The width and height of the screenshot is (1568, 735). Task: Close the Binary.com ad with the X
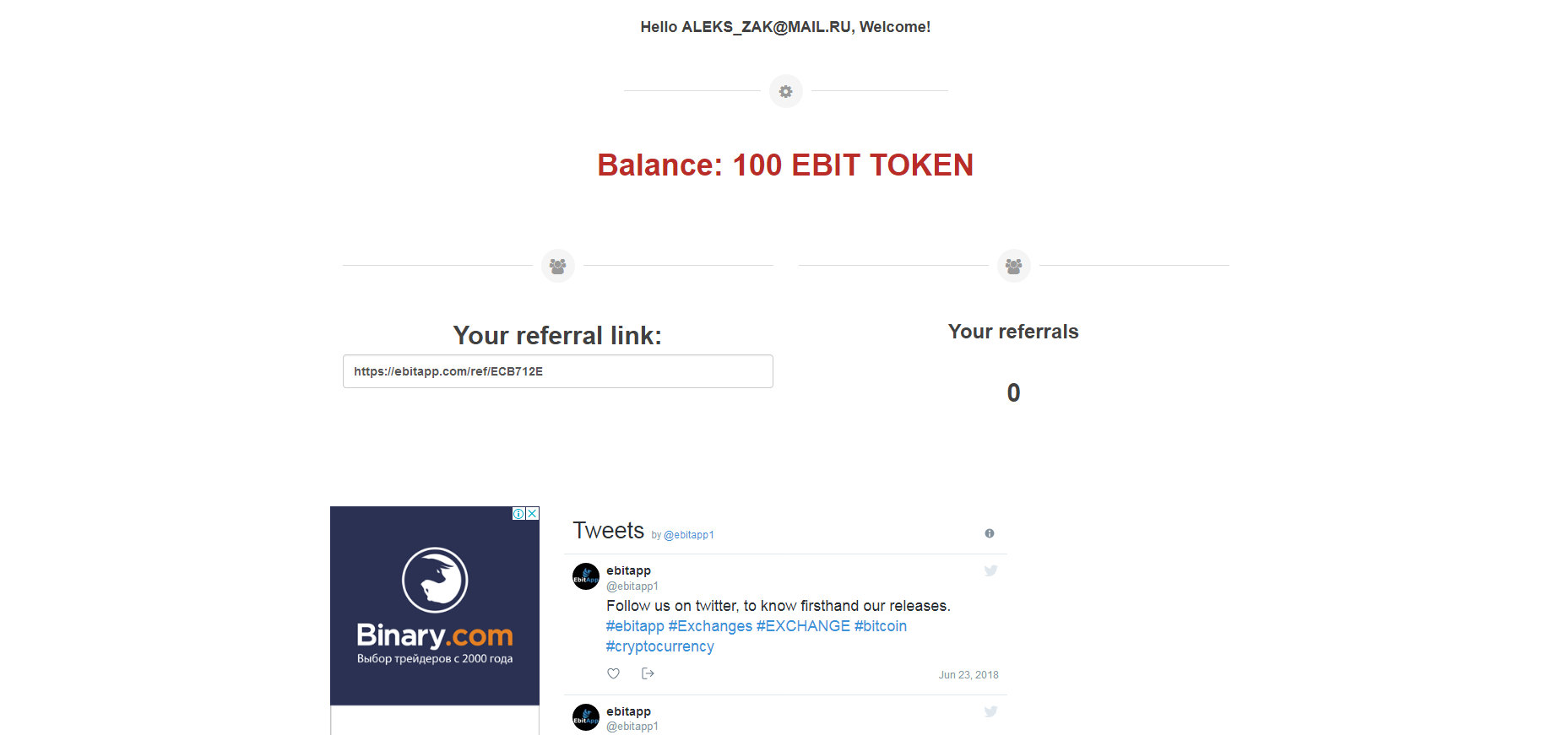coord(533,513)
